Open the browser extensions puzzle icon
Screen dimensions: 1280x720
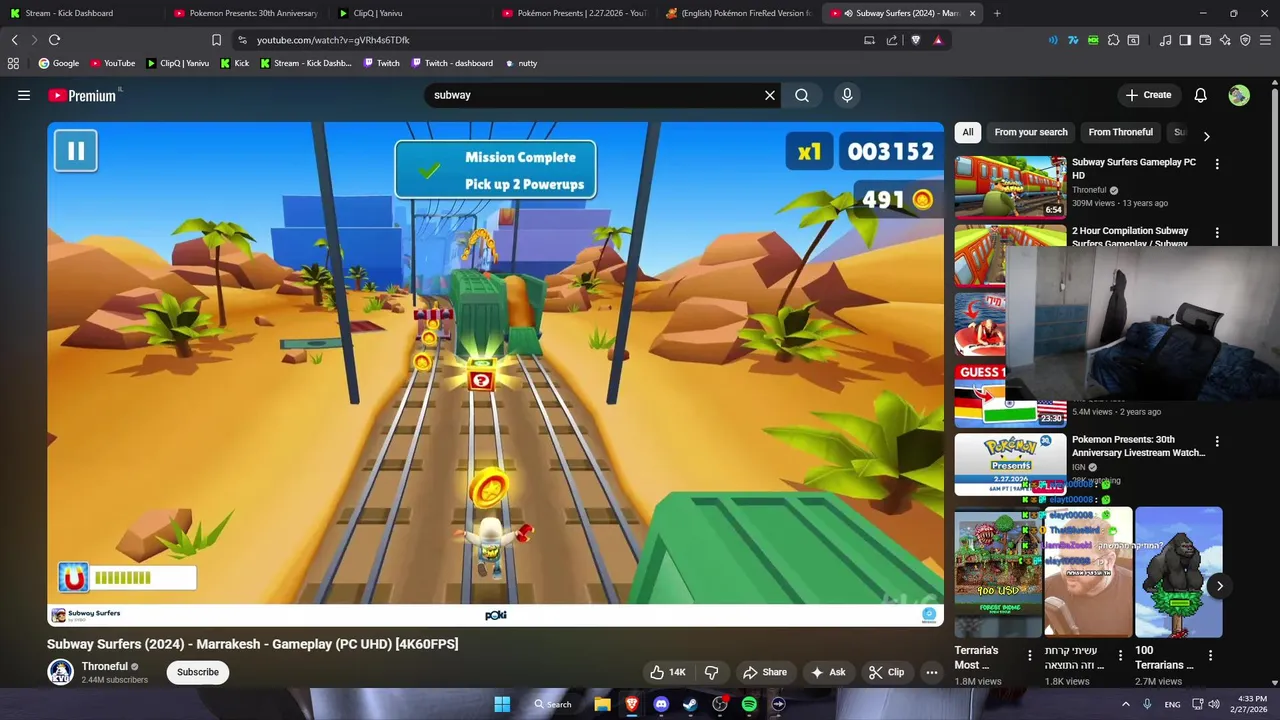1113,40
